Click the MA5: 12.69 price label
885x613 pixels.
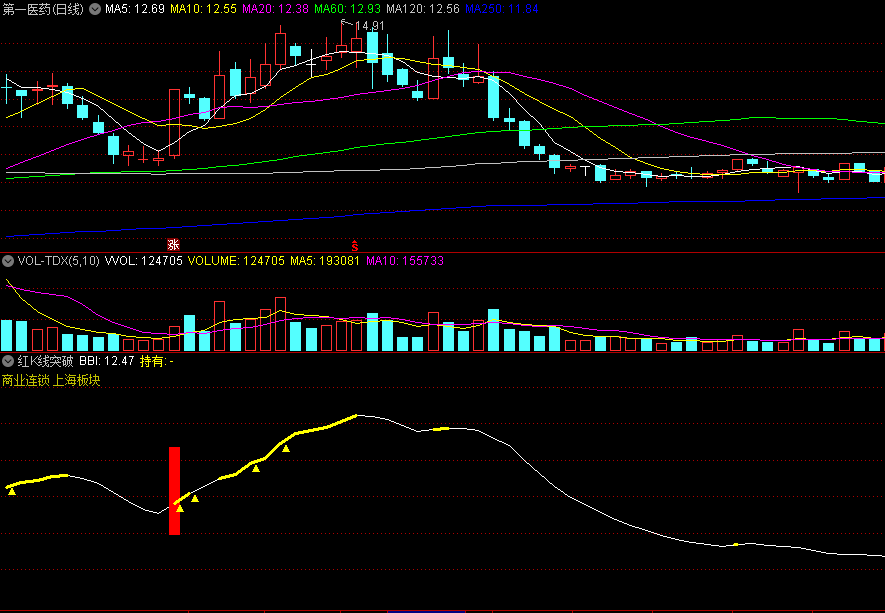click(135, 9)
